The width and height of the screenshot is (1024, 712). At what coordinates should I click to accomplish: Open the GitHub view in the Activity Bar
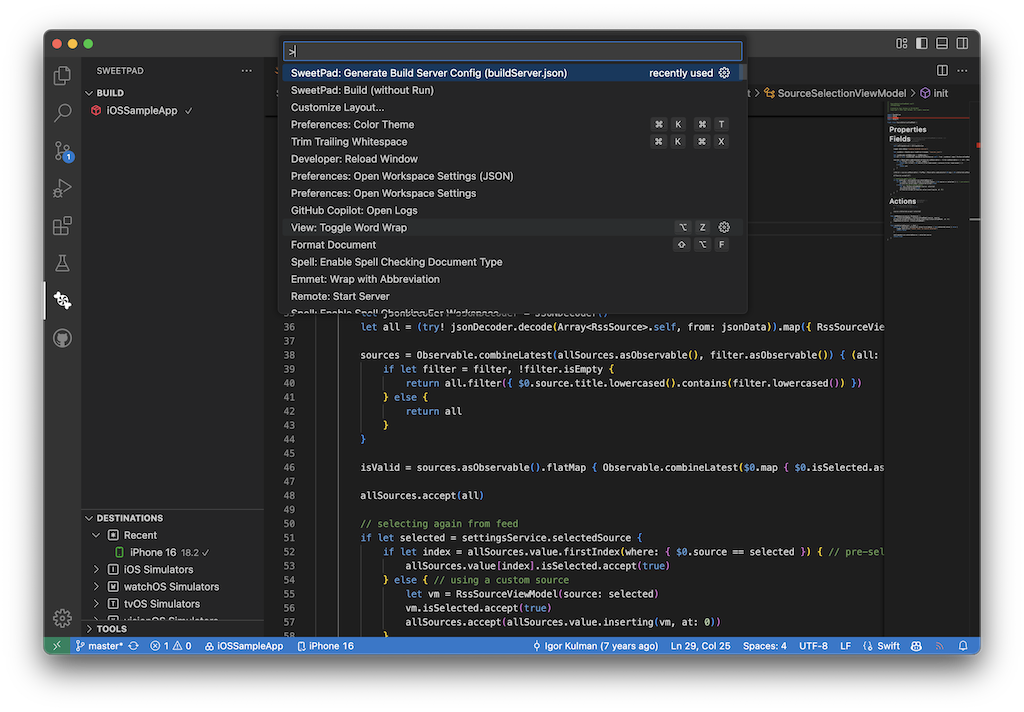coord(62,338)
